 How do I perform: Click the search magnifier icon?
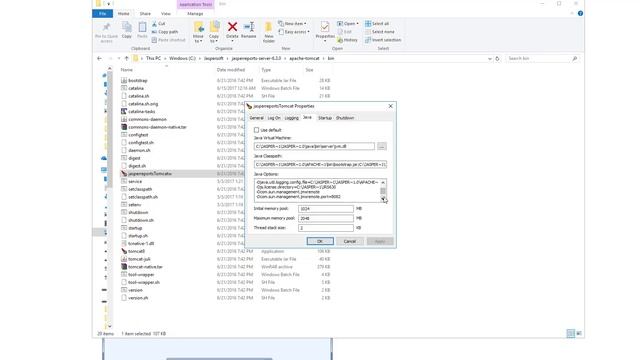575,59
